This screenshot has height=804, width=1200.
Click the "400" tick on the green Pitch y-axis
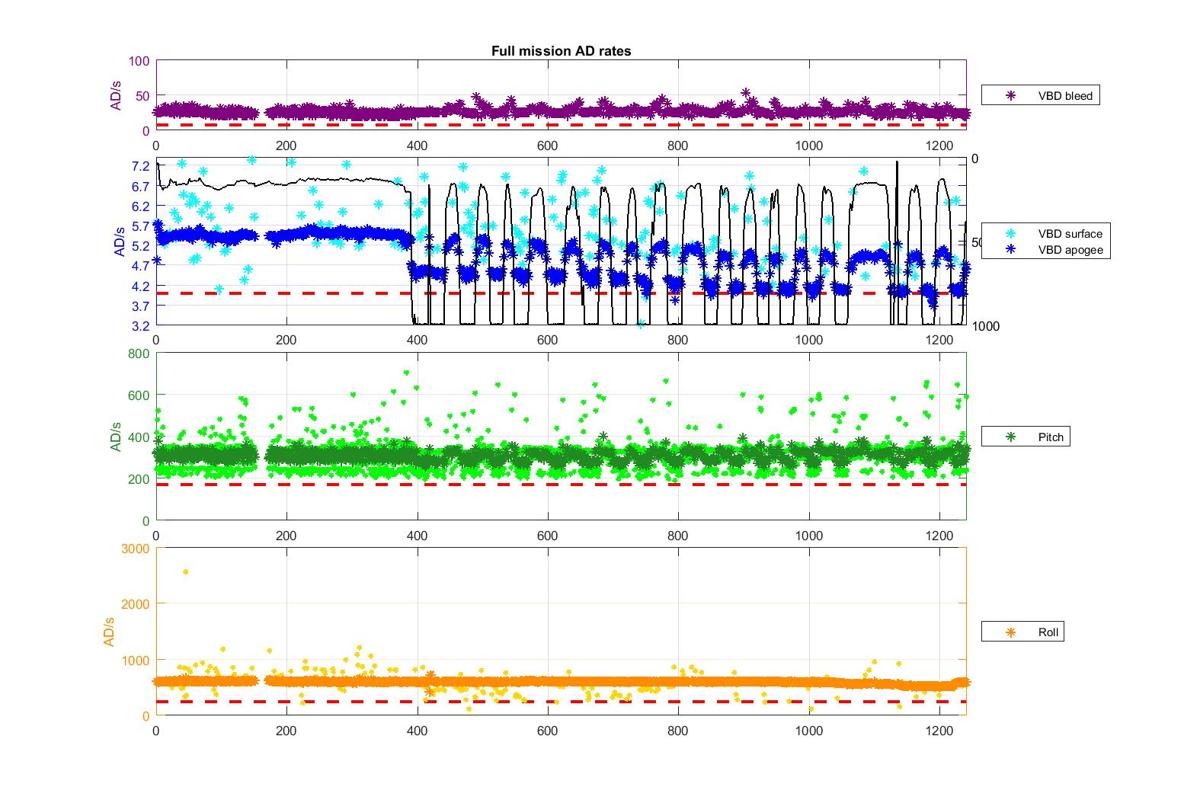(139, 437)
